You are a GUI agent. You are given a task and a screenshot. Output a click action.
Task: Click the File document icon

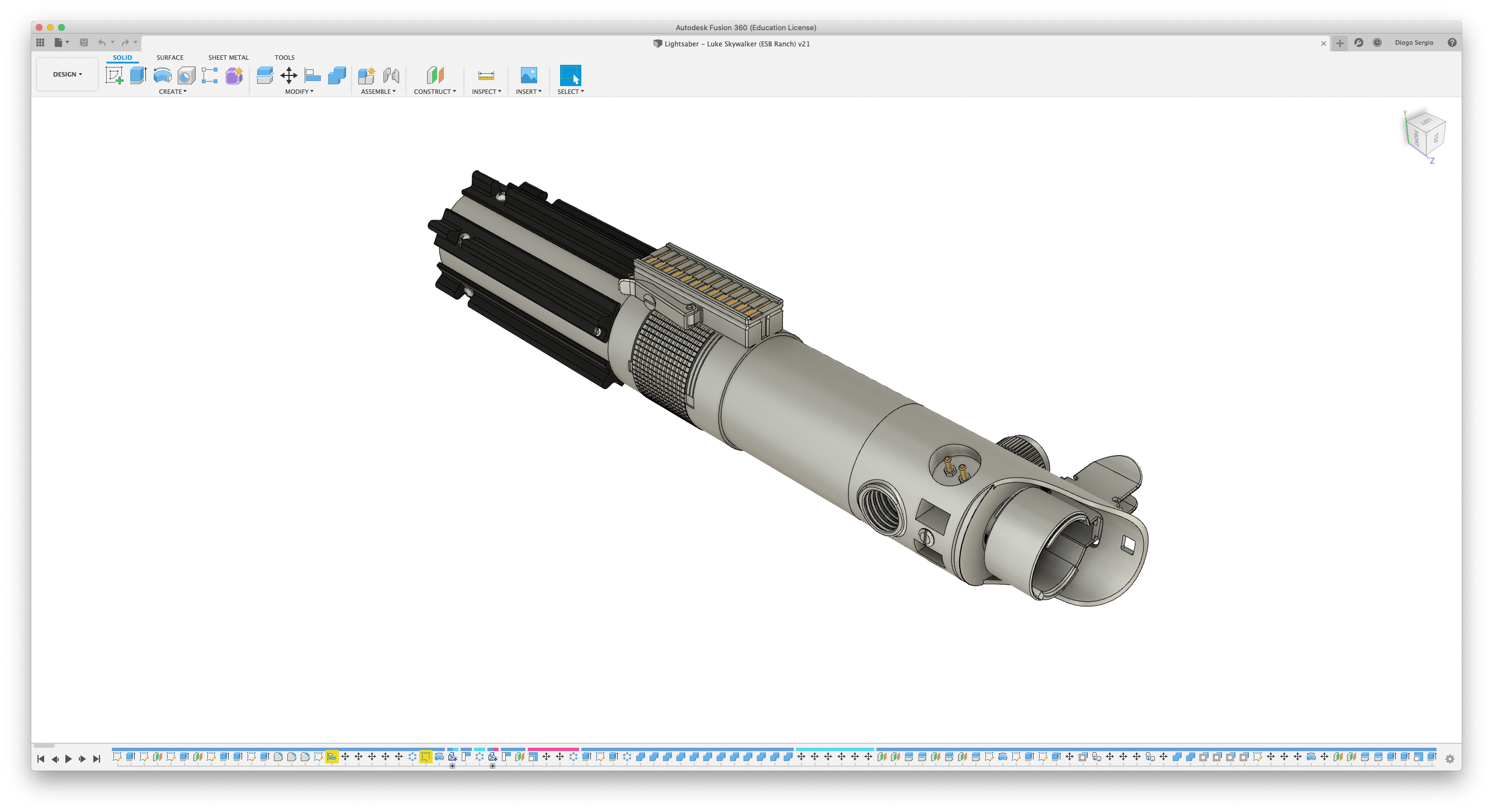coord(58,42)
